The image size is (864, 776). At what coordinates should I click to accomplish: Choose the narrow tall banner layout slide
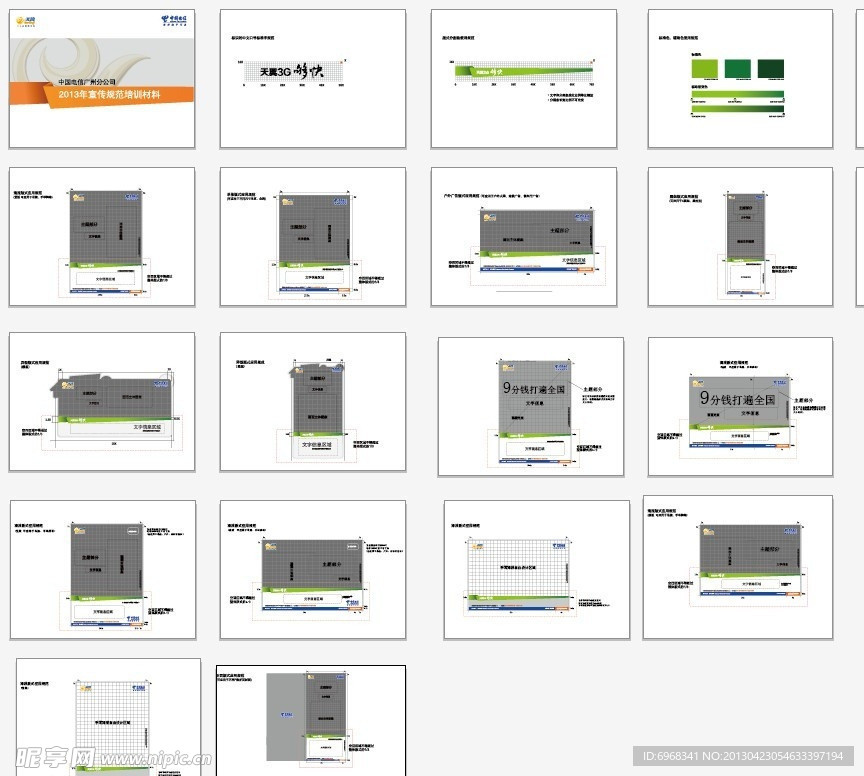point(741,237)
